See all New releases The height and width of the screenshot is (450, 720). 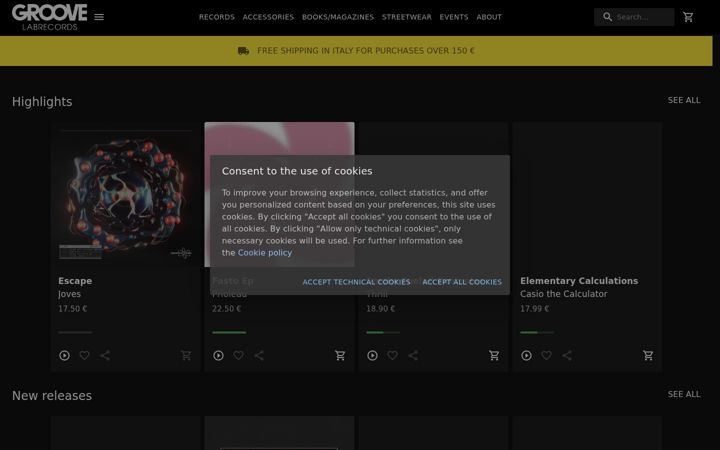684,394
